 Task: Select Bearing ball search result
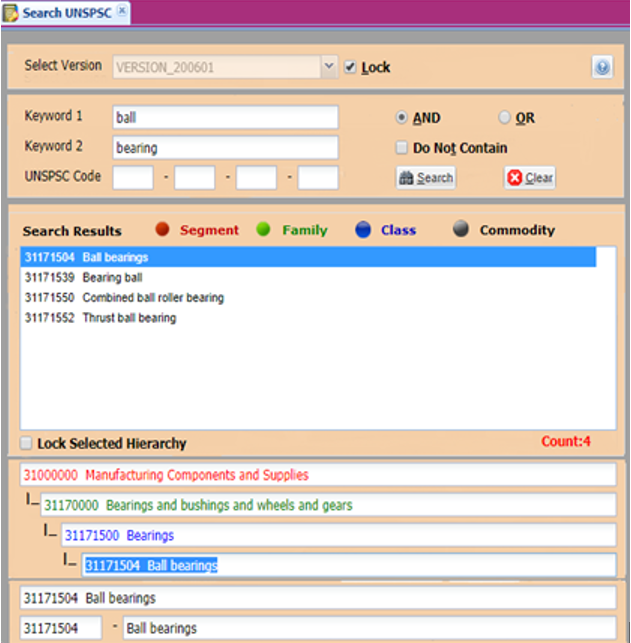tap(85, 278)
